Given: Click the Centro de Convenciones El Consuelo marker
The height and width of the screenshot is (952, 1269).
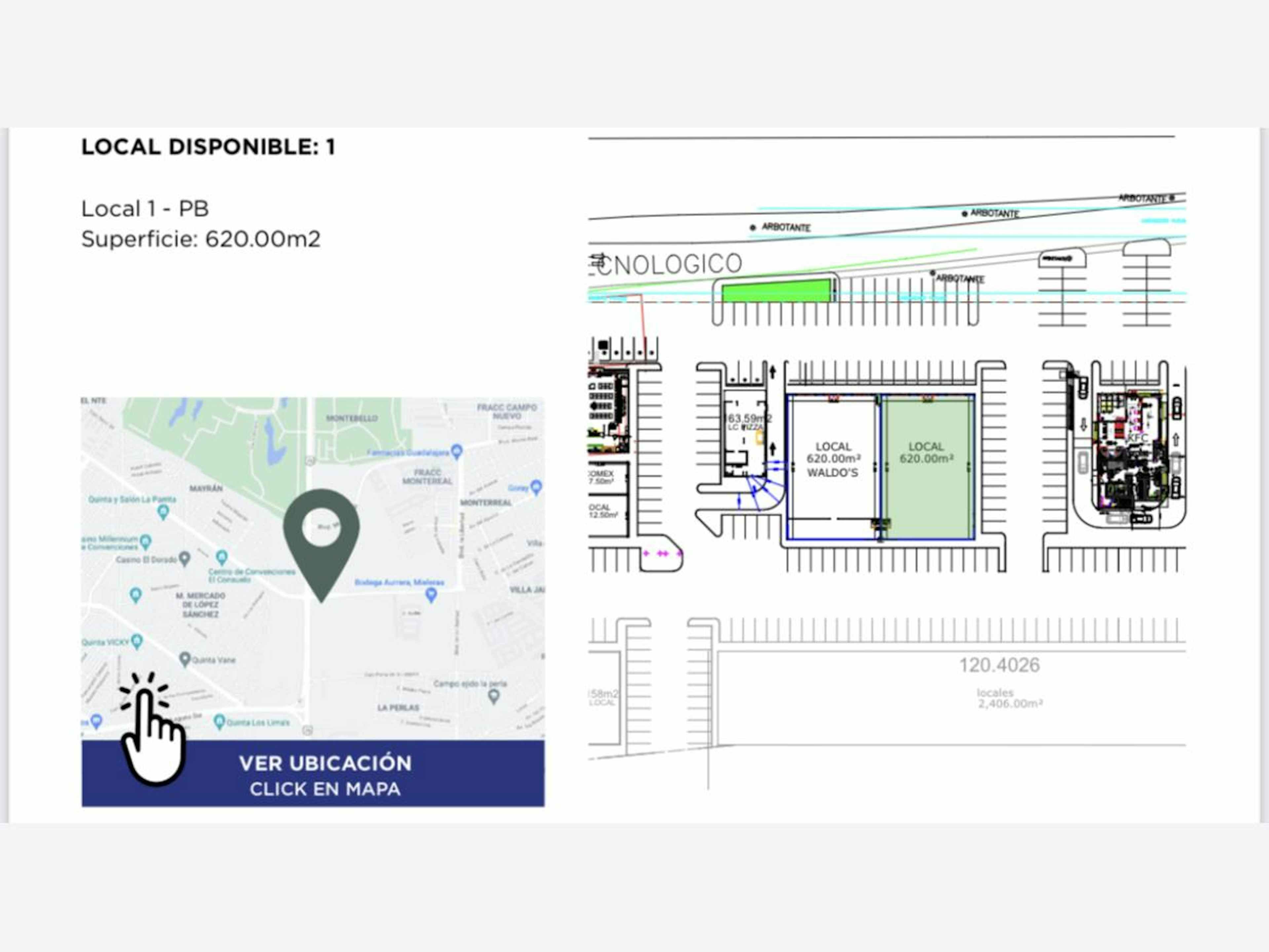Looking at the screenshot, I should 221,557.
